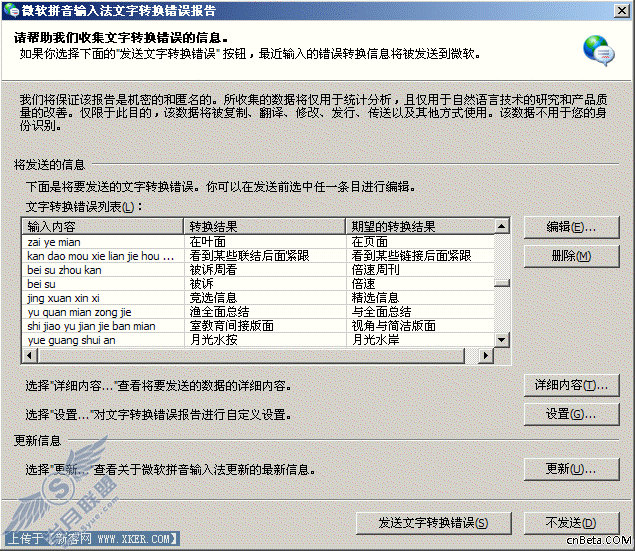Click the 不发送(D) button
The image size is (635, 551).
(571, 523)
